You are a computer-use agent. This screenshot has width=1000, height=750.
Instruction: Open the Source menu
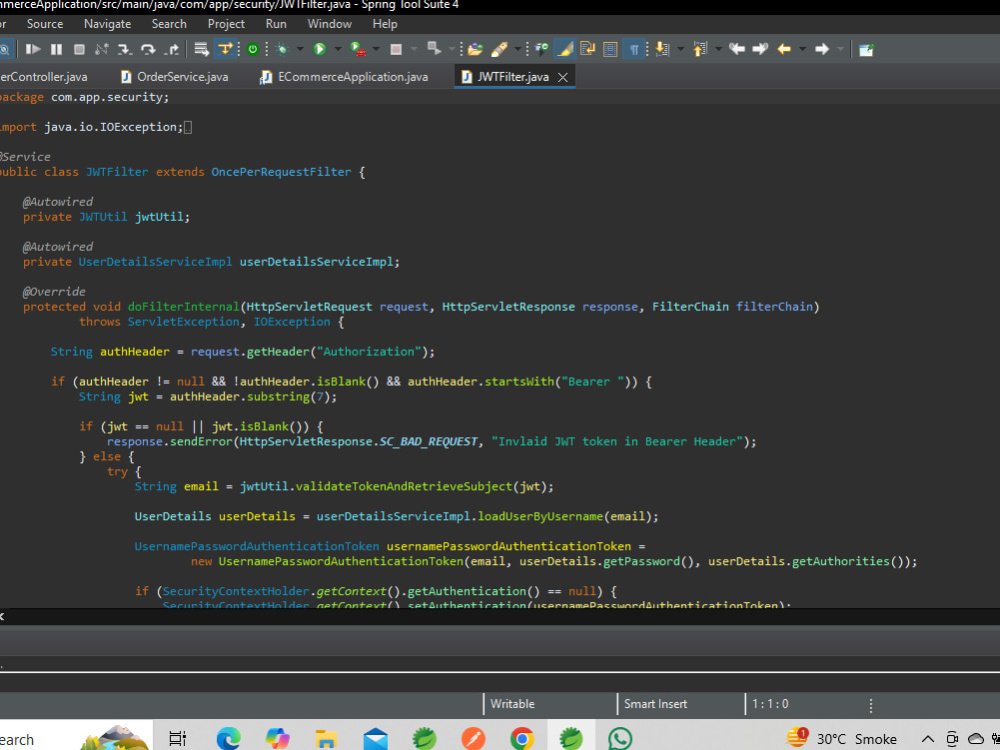[45, 24]
